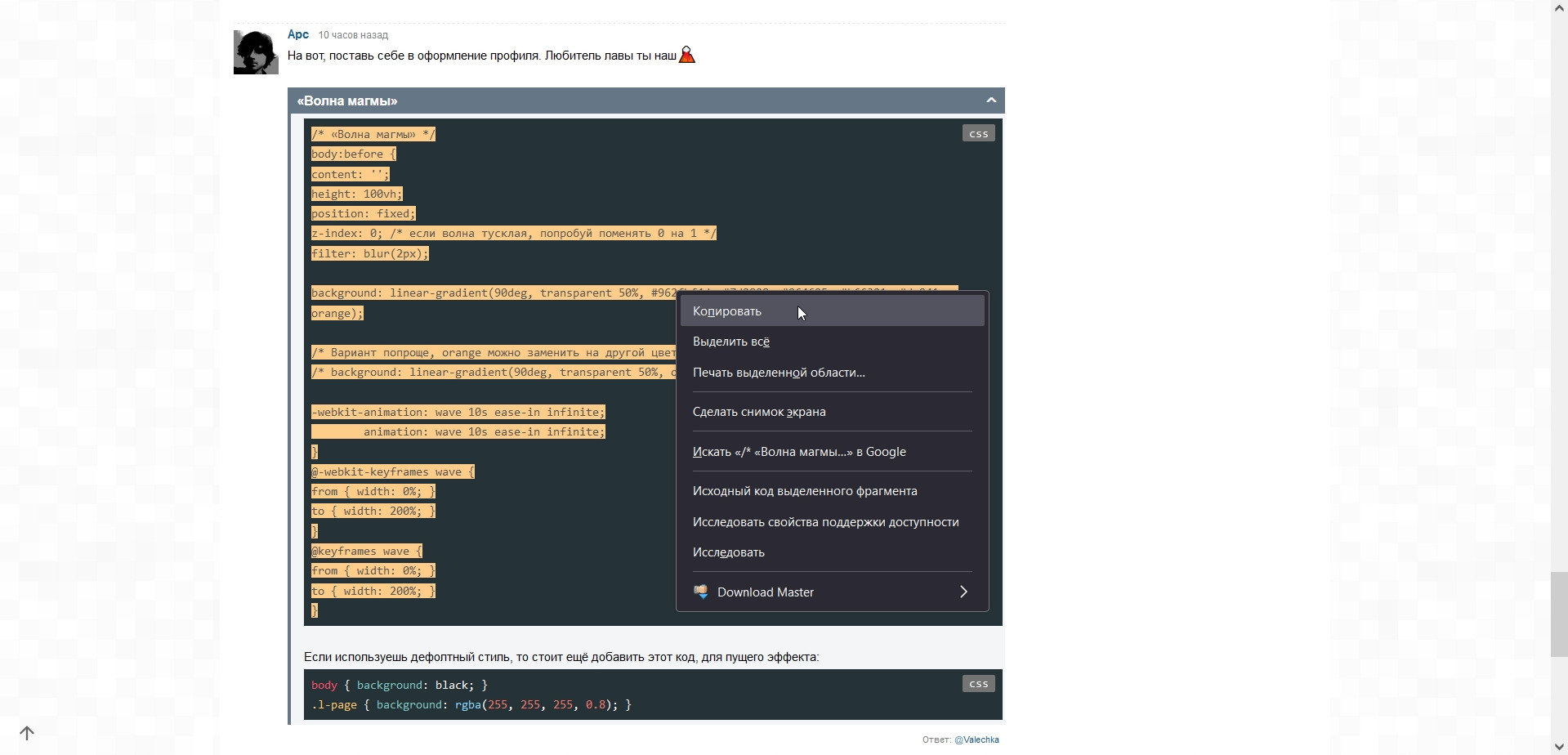Click Копировать in the context menu
The width and height of the screenshot is (1568, 755).
click(x=726, y=311)
